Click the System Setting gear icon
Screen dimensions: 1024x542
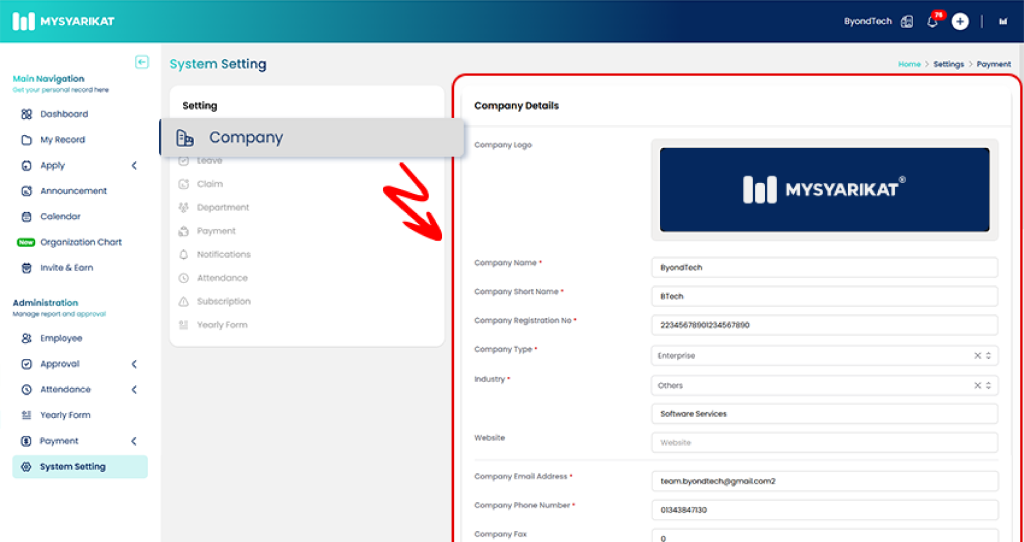pos(26,467)
